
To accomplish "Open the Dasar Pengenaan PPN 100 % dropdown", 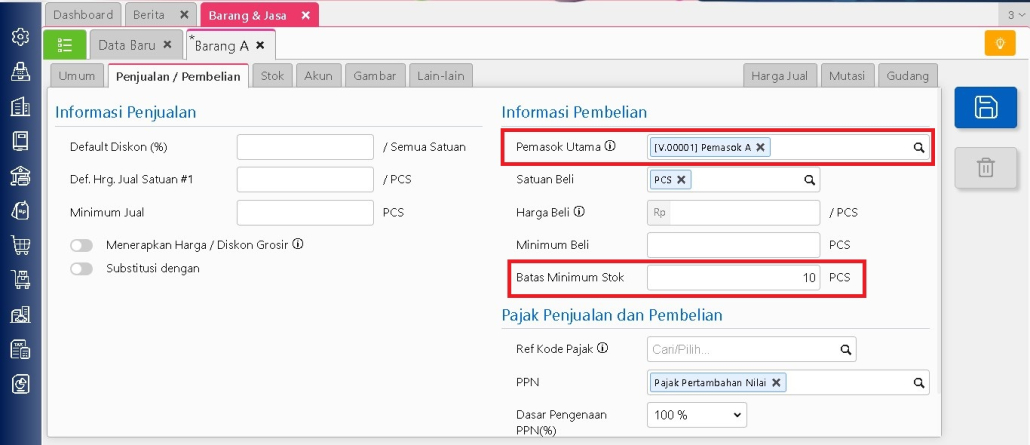I will pos(697,414).
